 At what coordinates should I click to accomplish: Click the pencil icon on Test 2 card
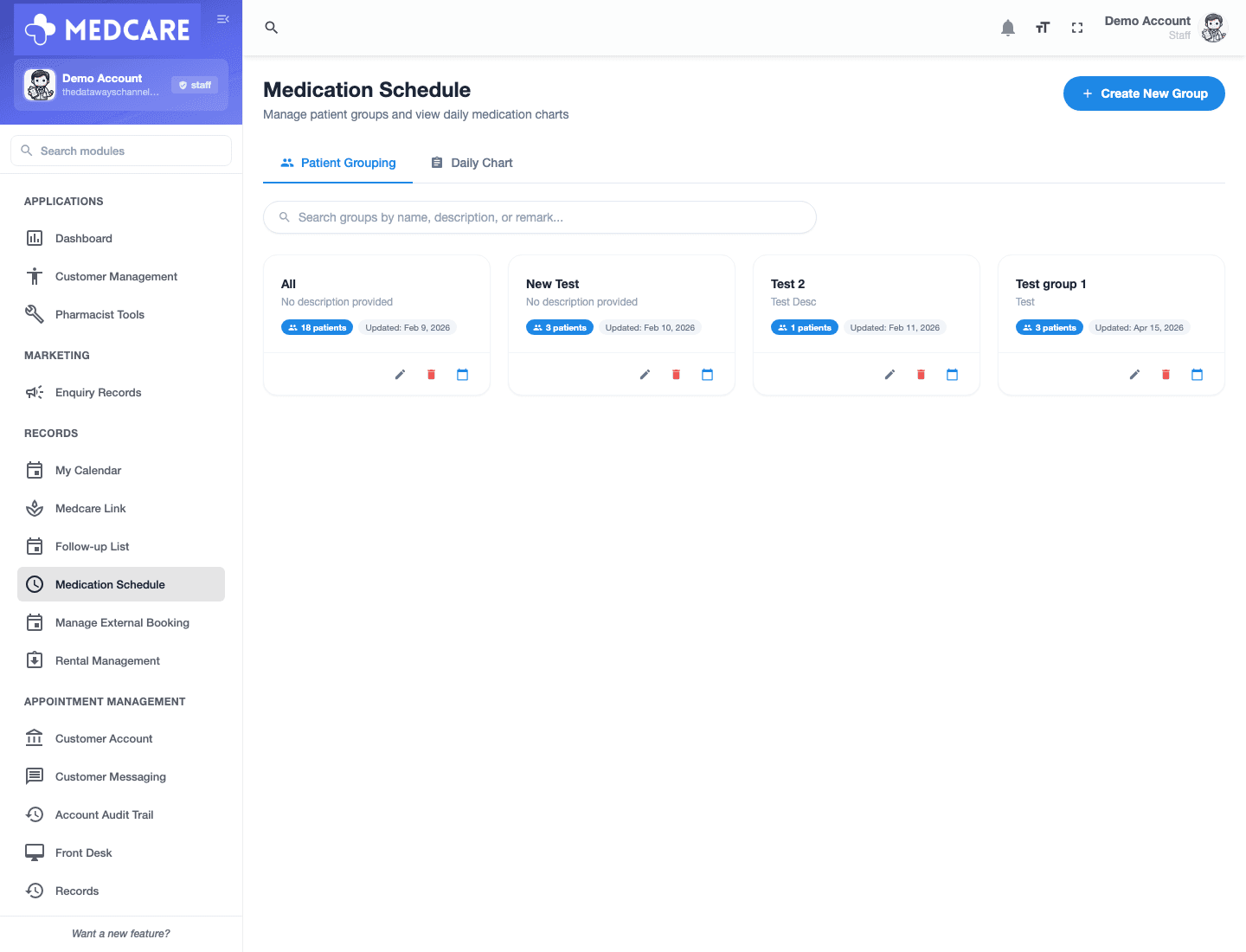pos(890,375)
